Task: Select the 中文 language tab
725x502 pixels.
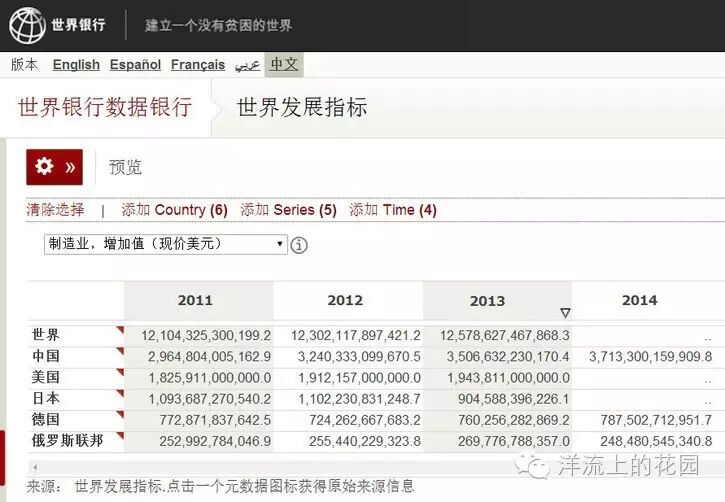Action: tap(284, 64)
